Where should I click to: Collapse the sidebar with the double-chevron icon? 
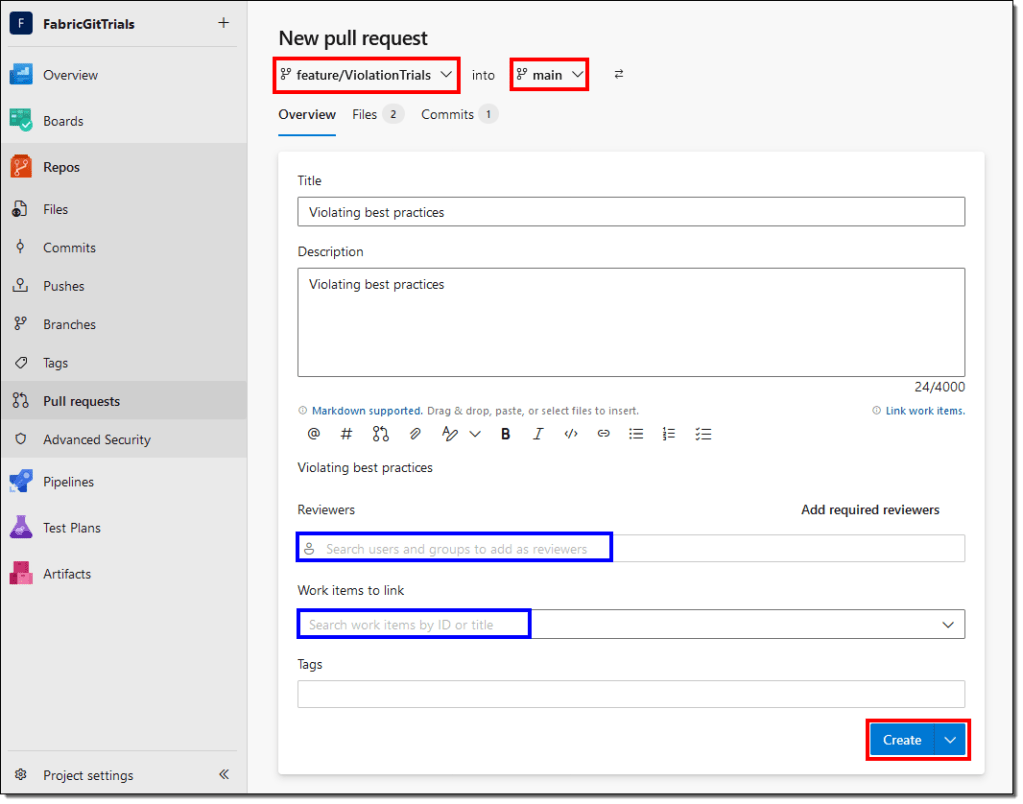[x=224, y=774]
